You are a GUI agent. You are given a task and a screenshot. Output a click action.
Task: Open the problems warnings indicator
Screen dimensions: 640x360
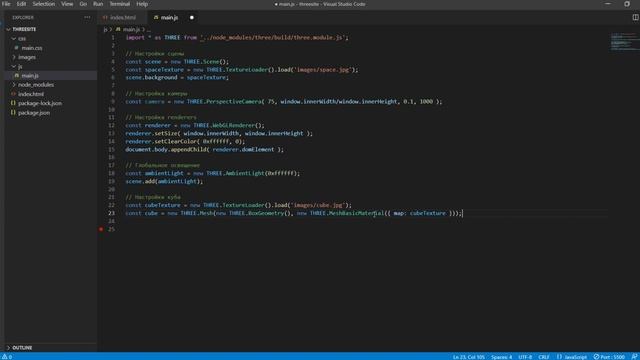7,357
